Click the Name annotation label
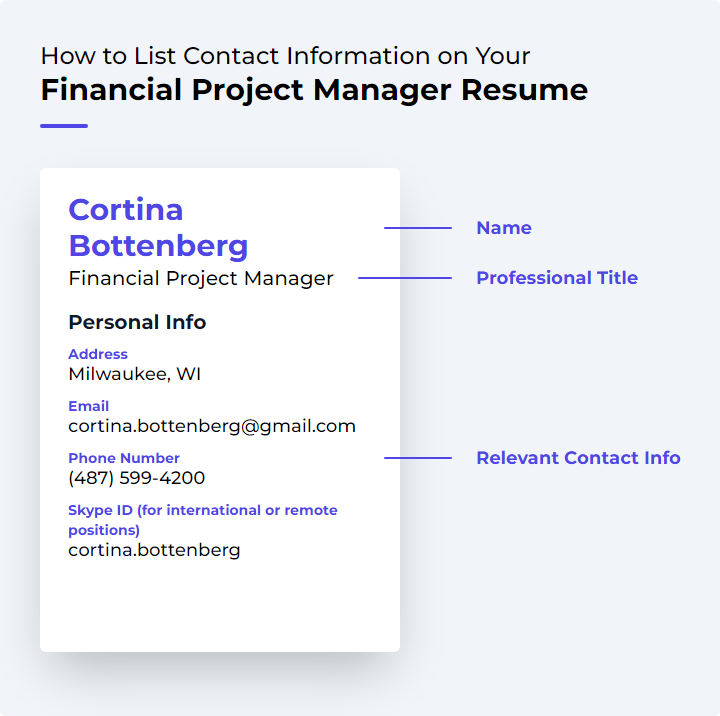This screenshot has height=716, width=720. pos(504,228)
